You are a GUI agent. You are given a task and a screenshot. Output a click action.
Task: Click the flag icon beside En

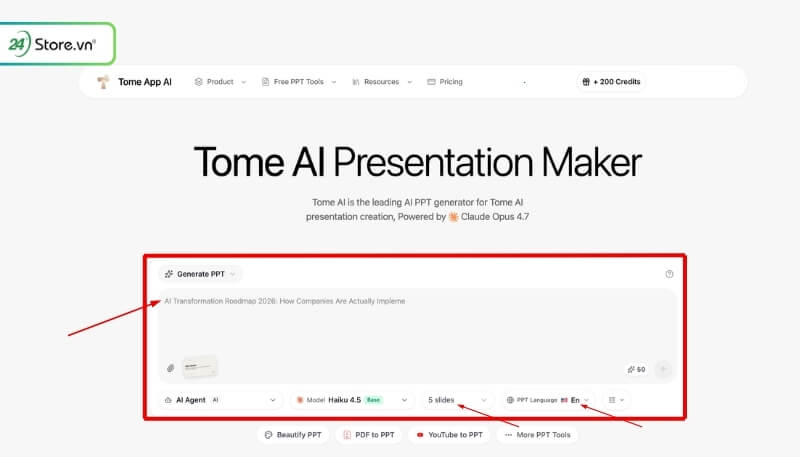(x=564, y=400)
